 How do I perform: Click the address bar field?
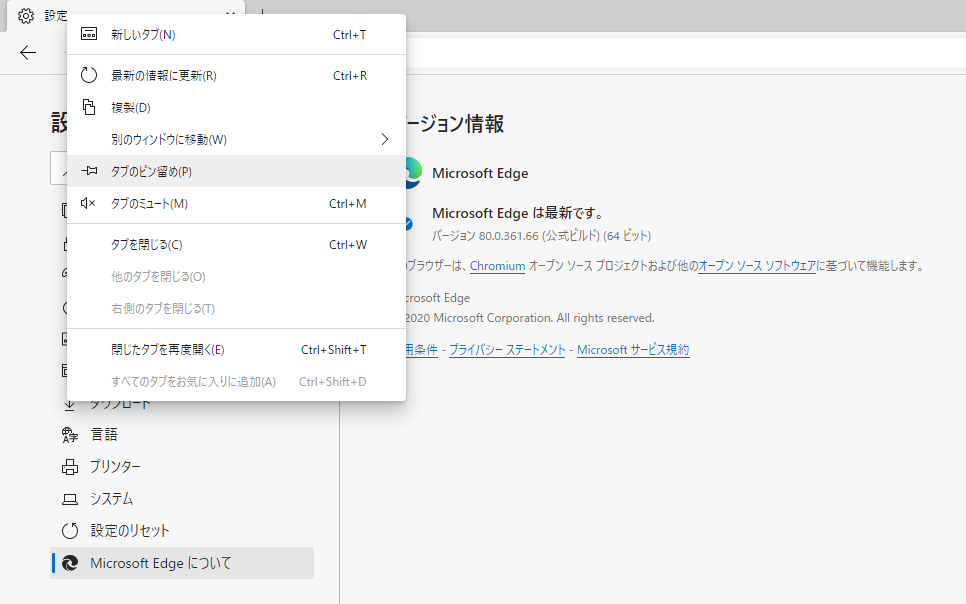pos(686,53)
